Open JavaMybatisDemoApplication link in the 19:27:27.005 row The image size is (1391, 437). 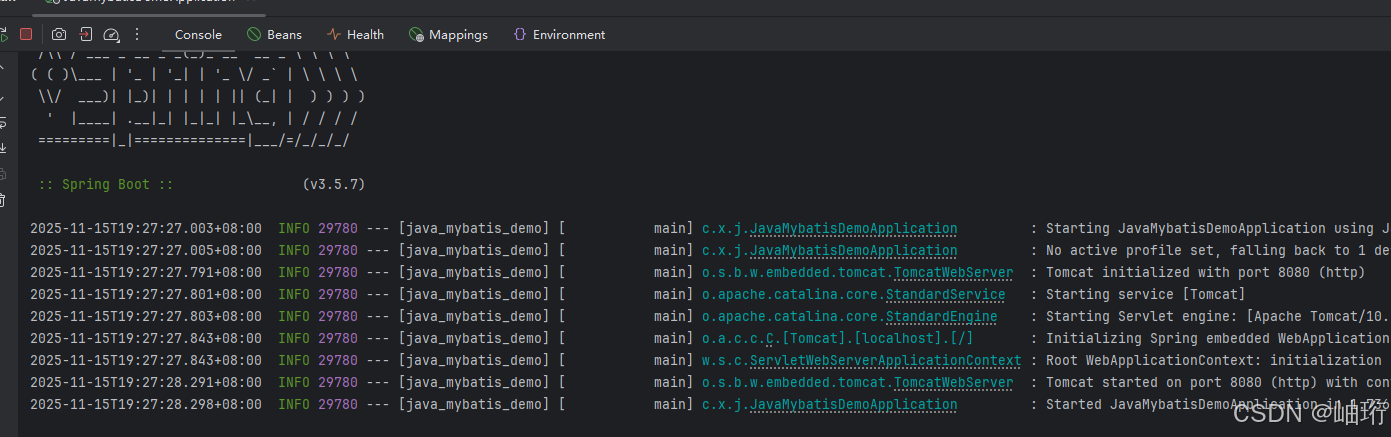tap(853, 250)
